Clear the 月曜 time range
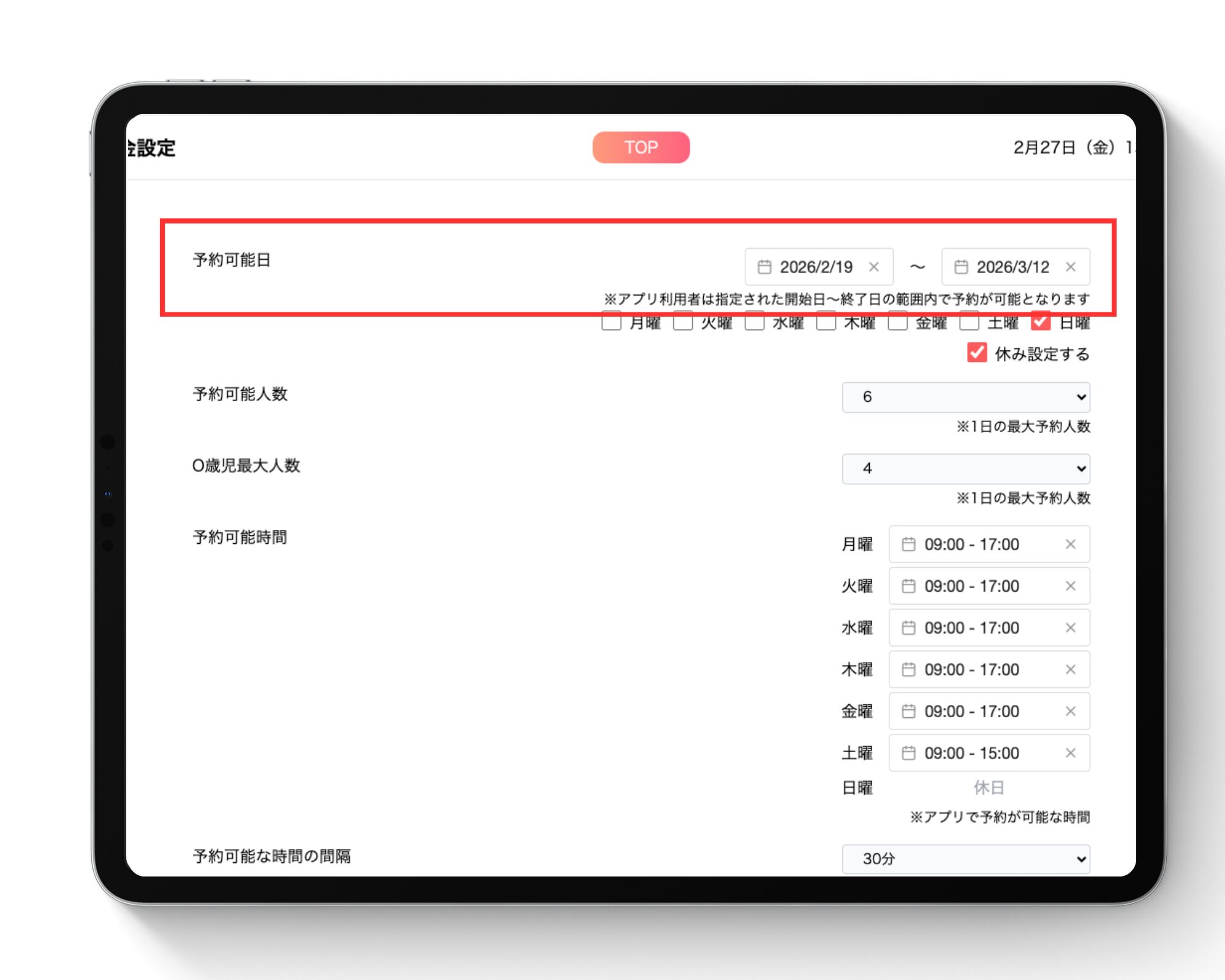 coord(1071,545)
